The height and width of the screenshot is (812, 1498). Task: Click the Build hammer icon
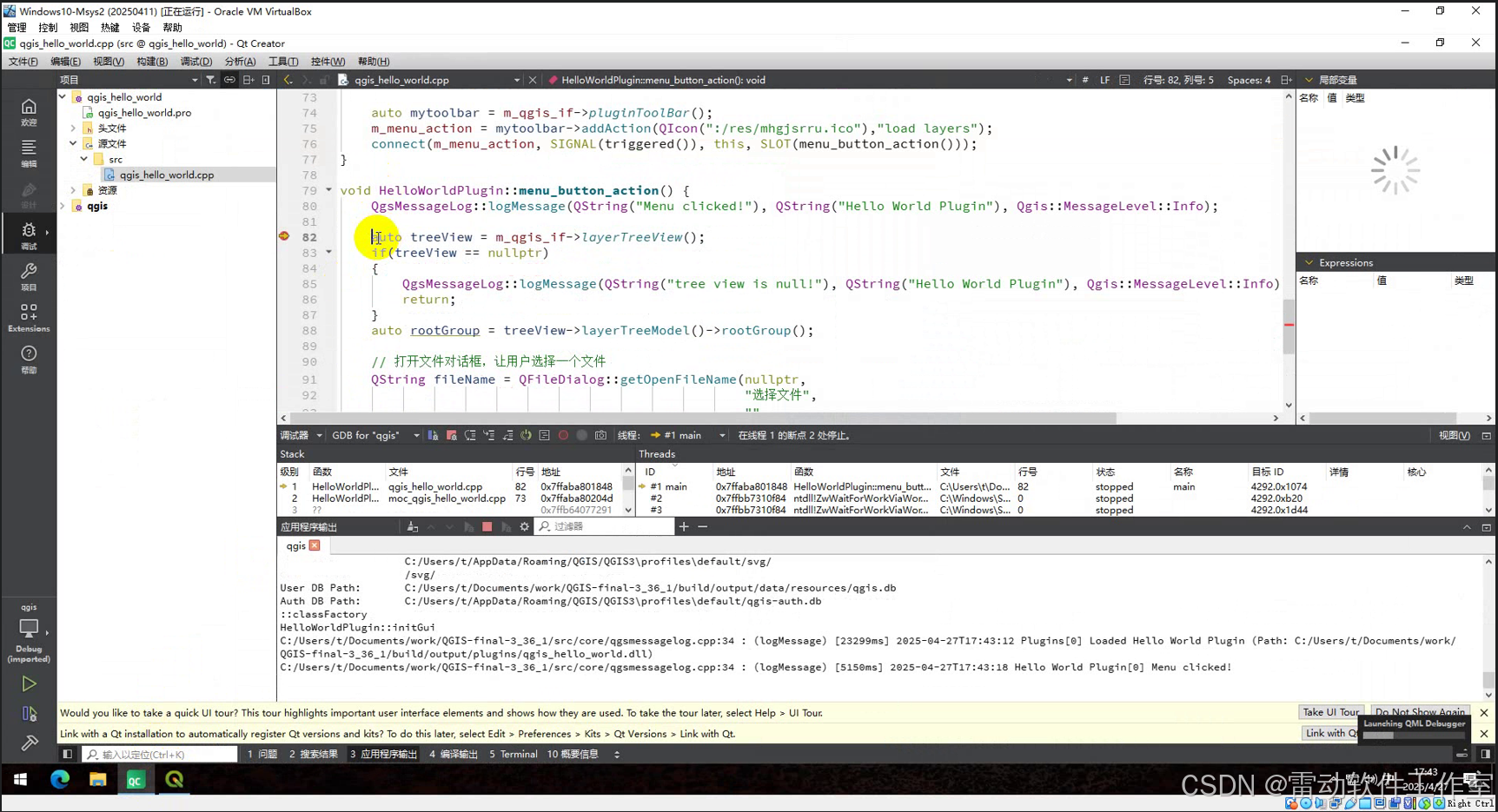(29, 743)
